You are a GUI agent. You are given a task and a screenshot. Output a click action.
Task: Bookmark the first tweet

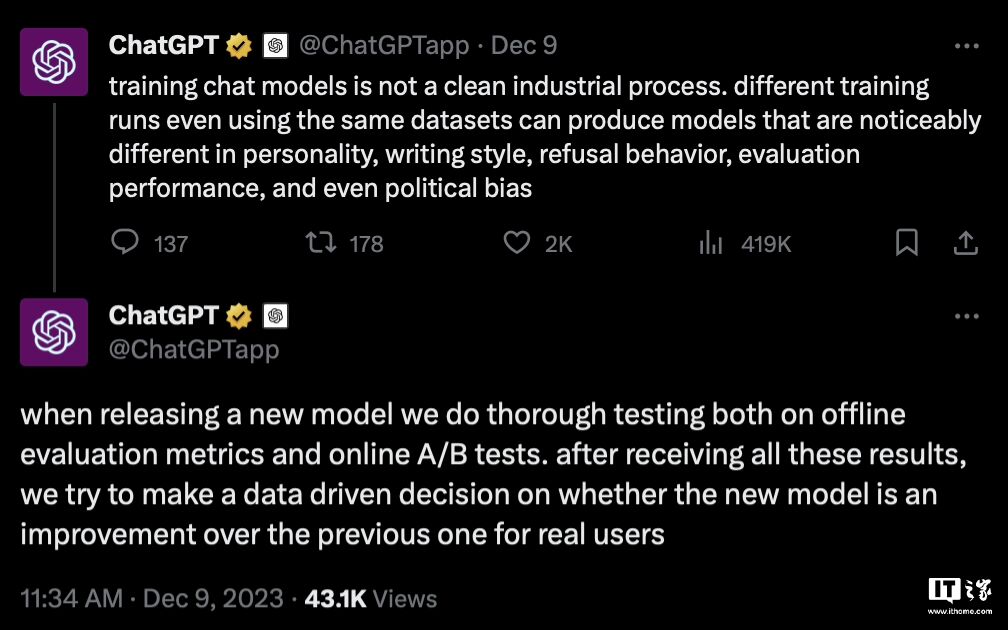click(907, 243)
